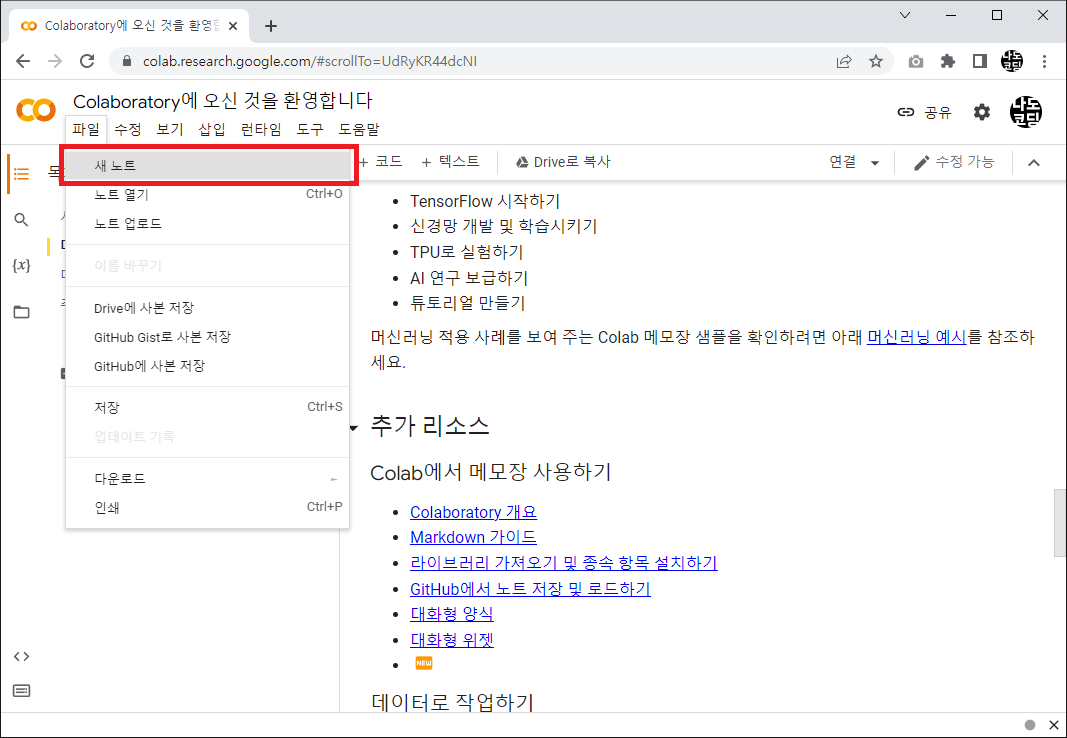
Task: Open the 수정 가능 editing mode selector
Action: pos(953,163)
